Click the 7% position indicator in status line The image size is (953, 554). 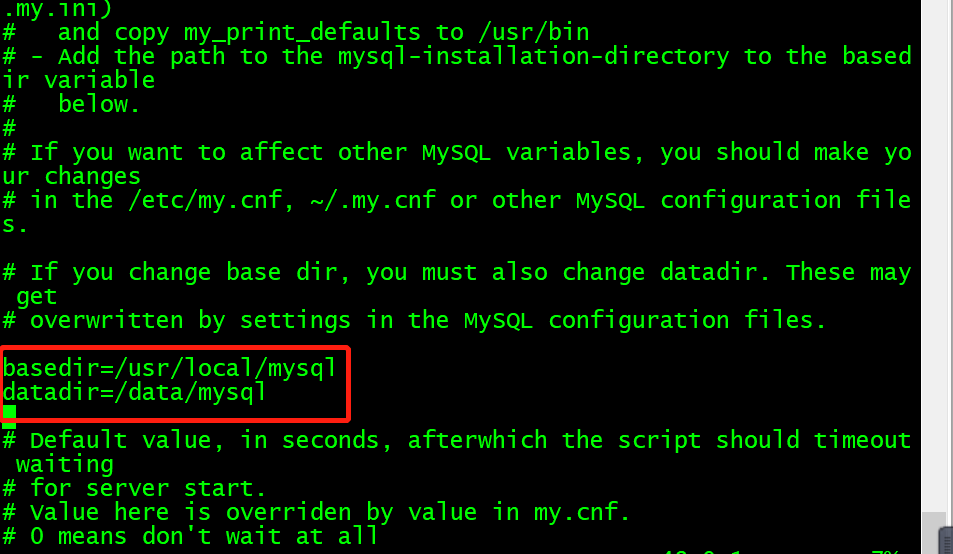pos(885,552)
